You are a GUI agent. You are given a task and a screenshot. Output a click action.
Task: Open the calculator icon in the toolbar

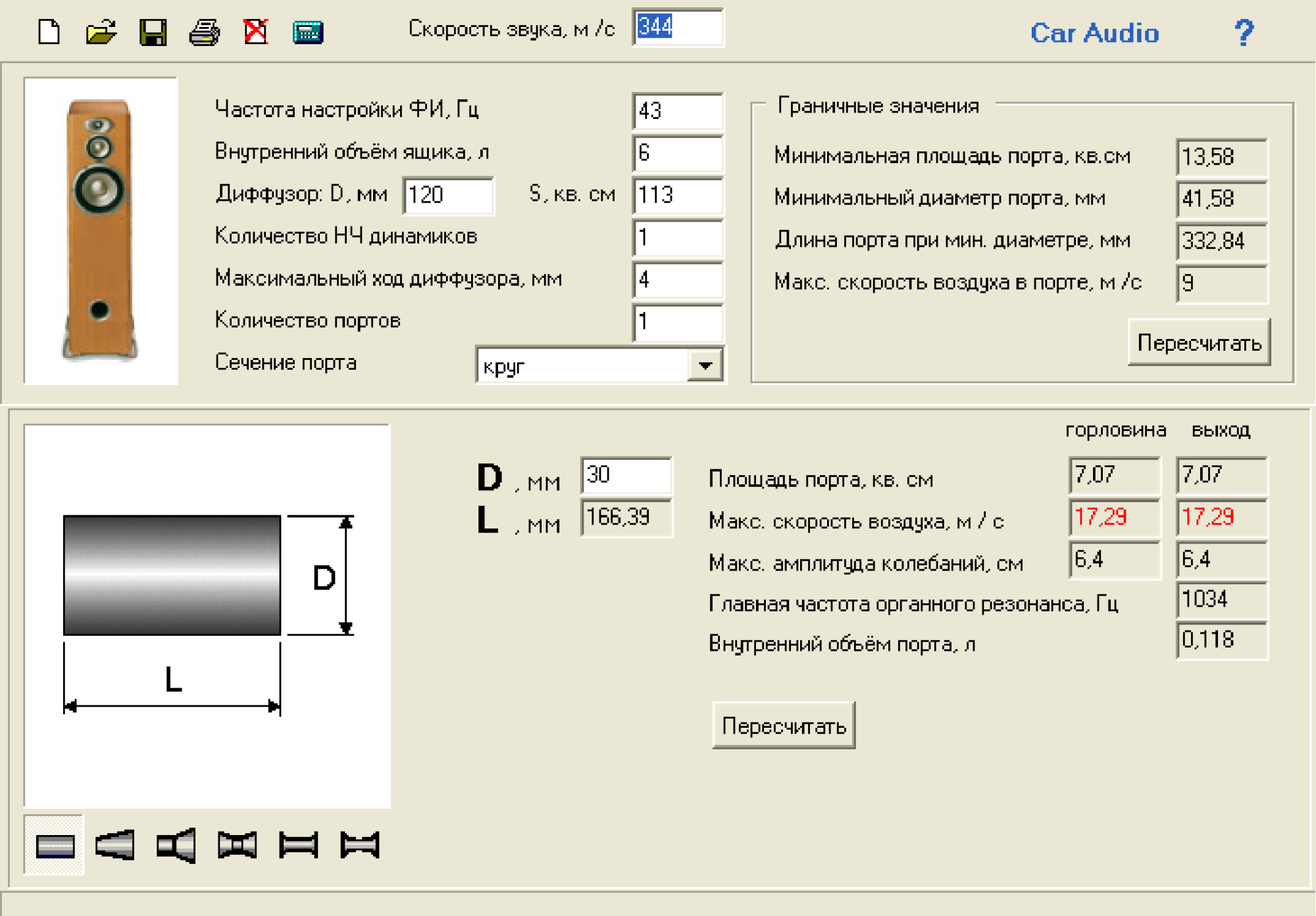click(307, 32)
